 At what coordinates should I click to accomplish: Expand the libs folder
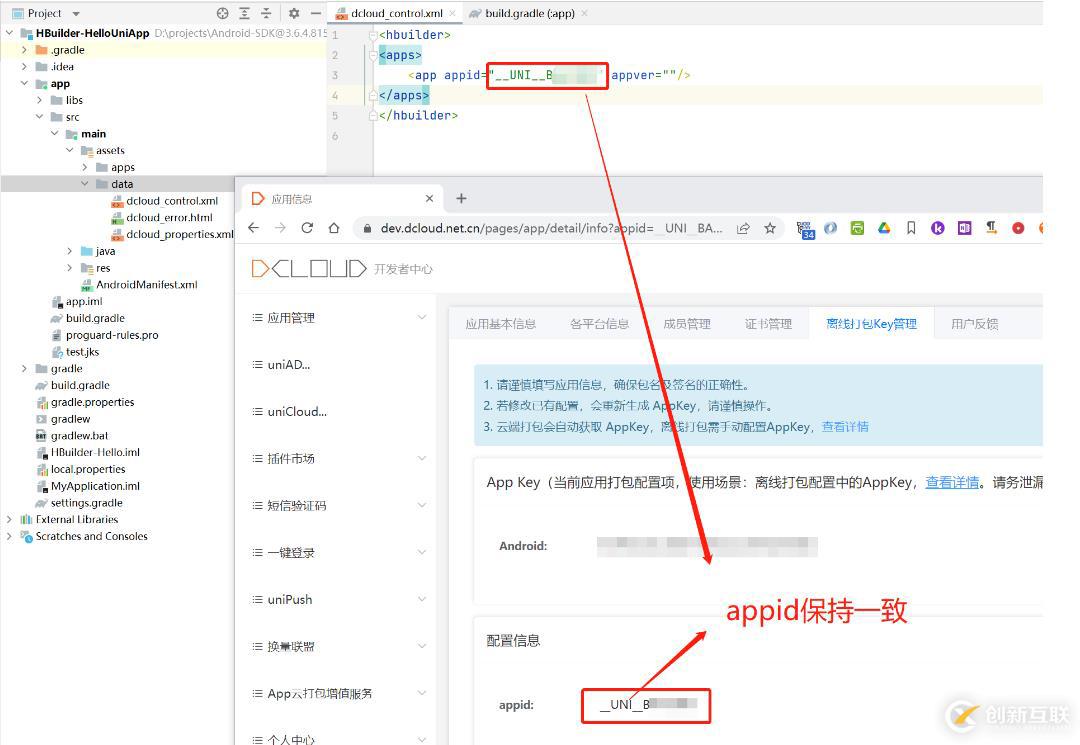[x=39, y=100]
